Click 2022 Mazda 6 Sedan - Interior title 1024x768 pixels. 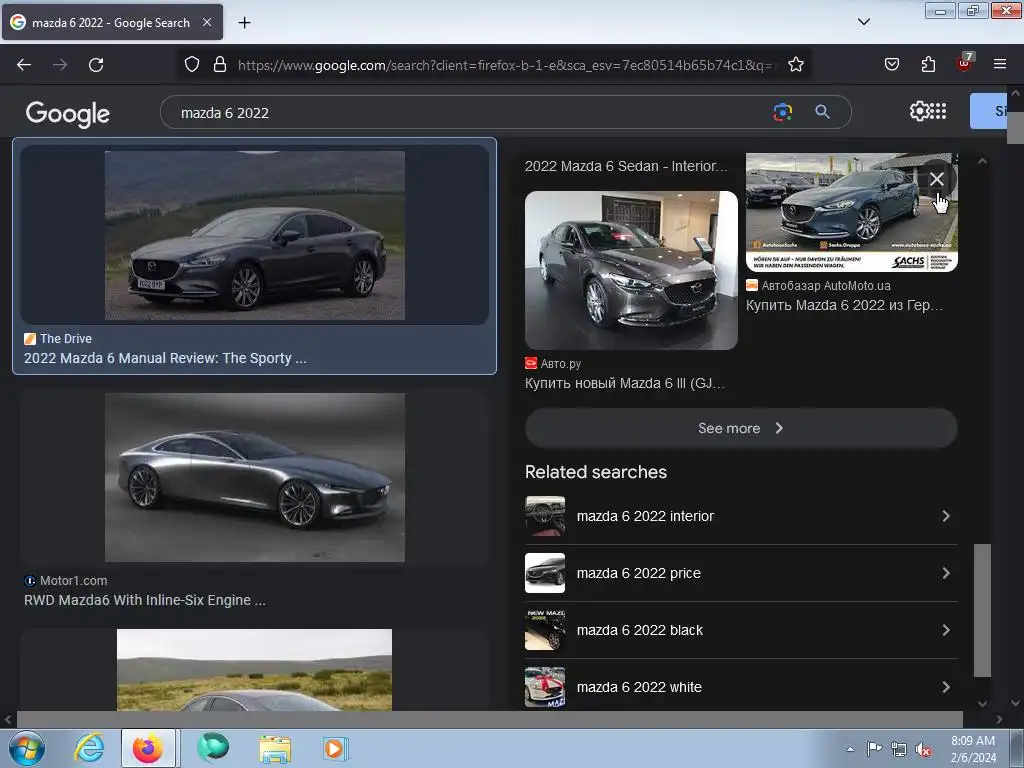pos(626,166)
